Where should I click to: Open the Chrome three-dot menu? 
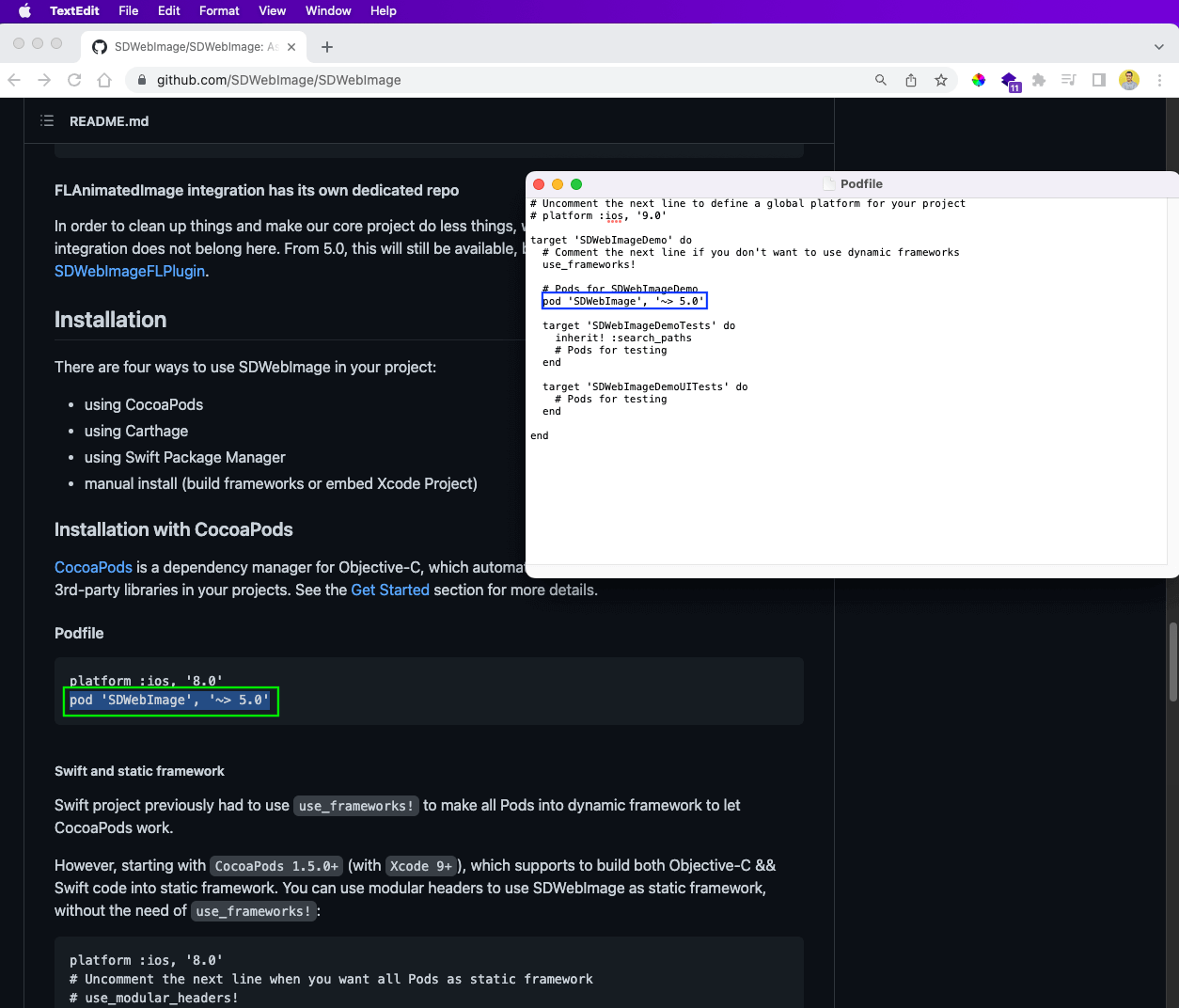pos(1160,80)
